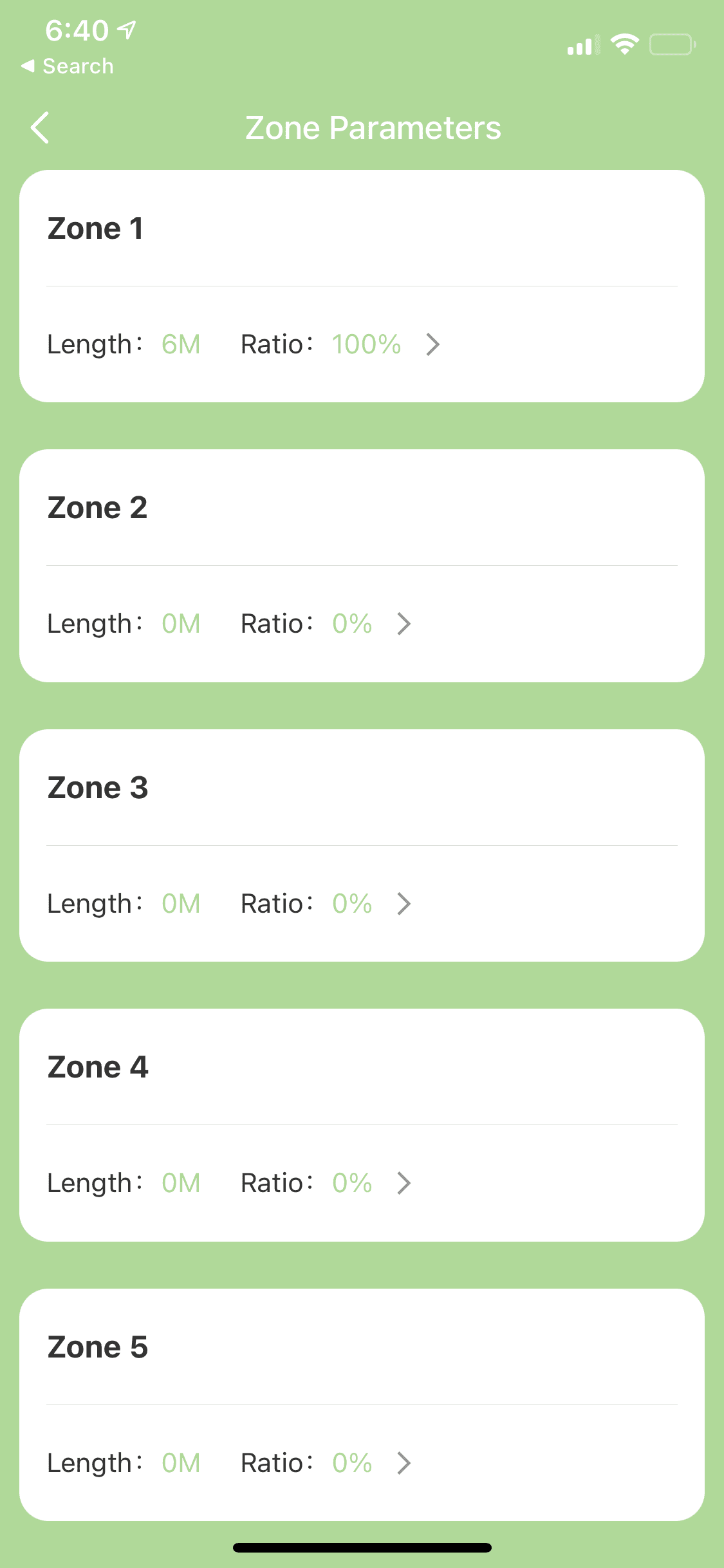Tap the 6:40 clock in status bar
724x1568 pixels.
[x=77, y=30]
